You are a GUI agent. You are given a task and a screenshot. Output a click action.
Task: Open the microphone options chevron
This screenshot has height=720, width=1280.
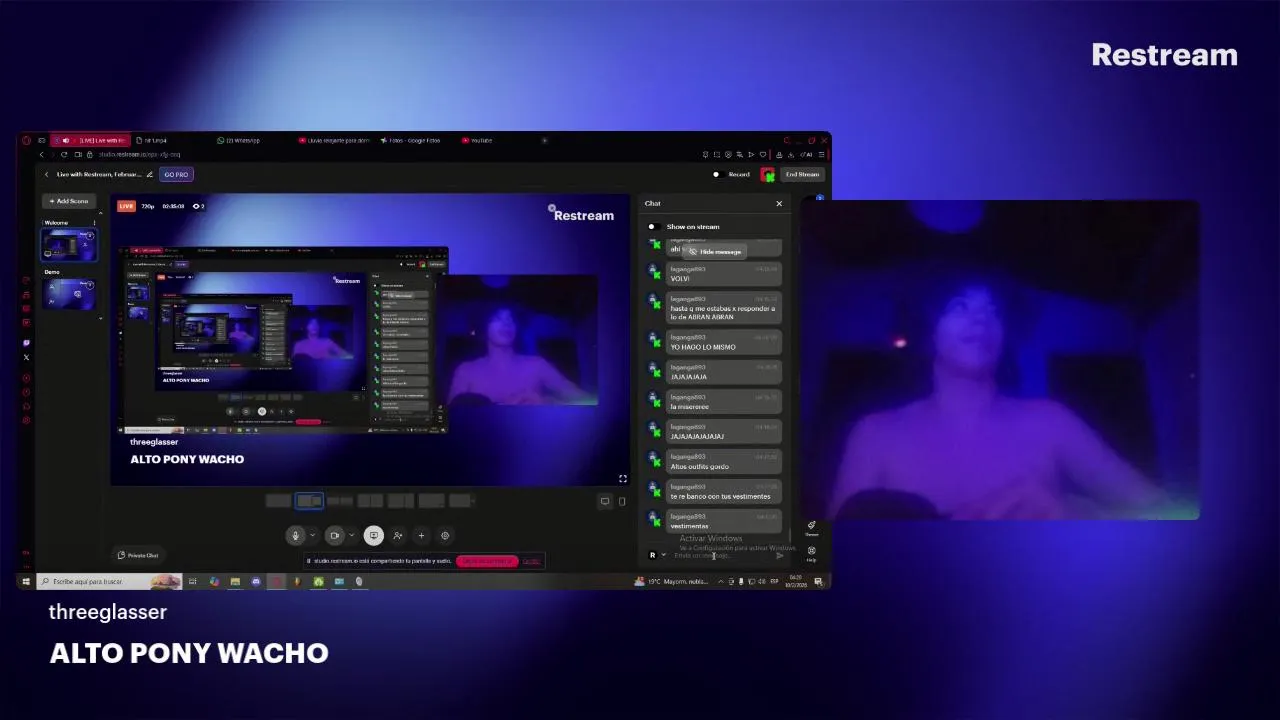click(312, 535)
